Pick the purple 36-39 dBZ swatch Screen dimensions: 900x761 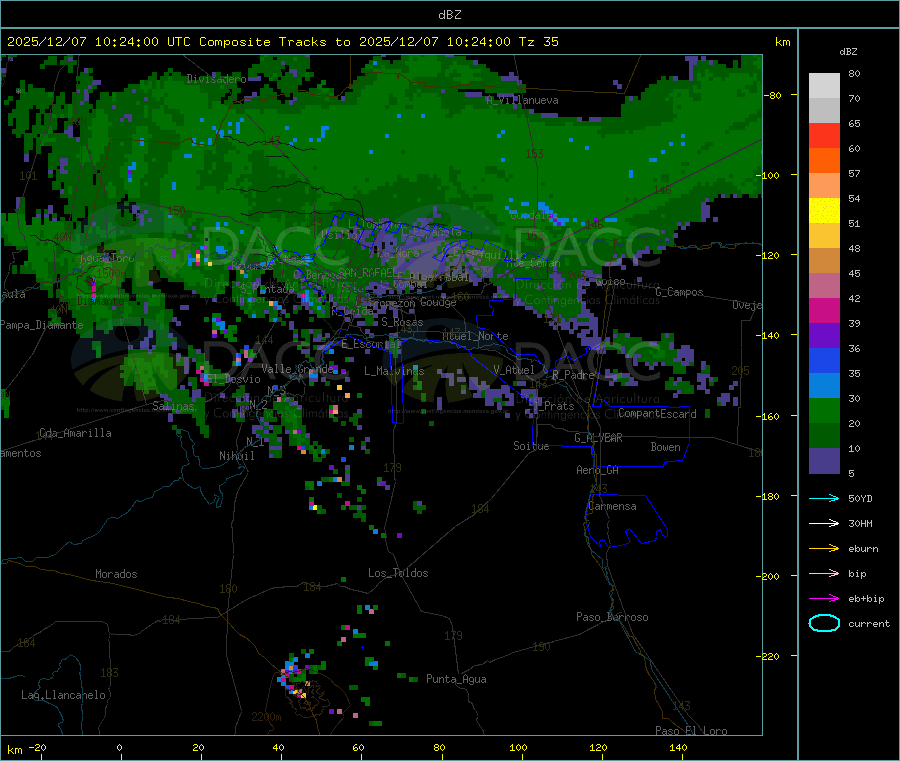coord(824,336)
